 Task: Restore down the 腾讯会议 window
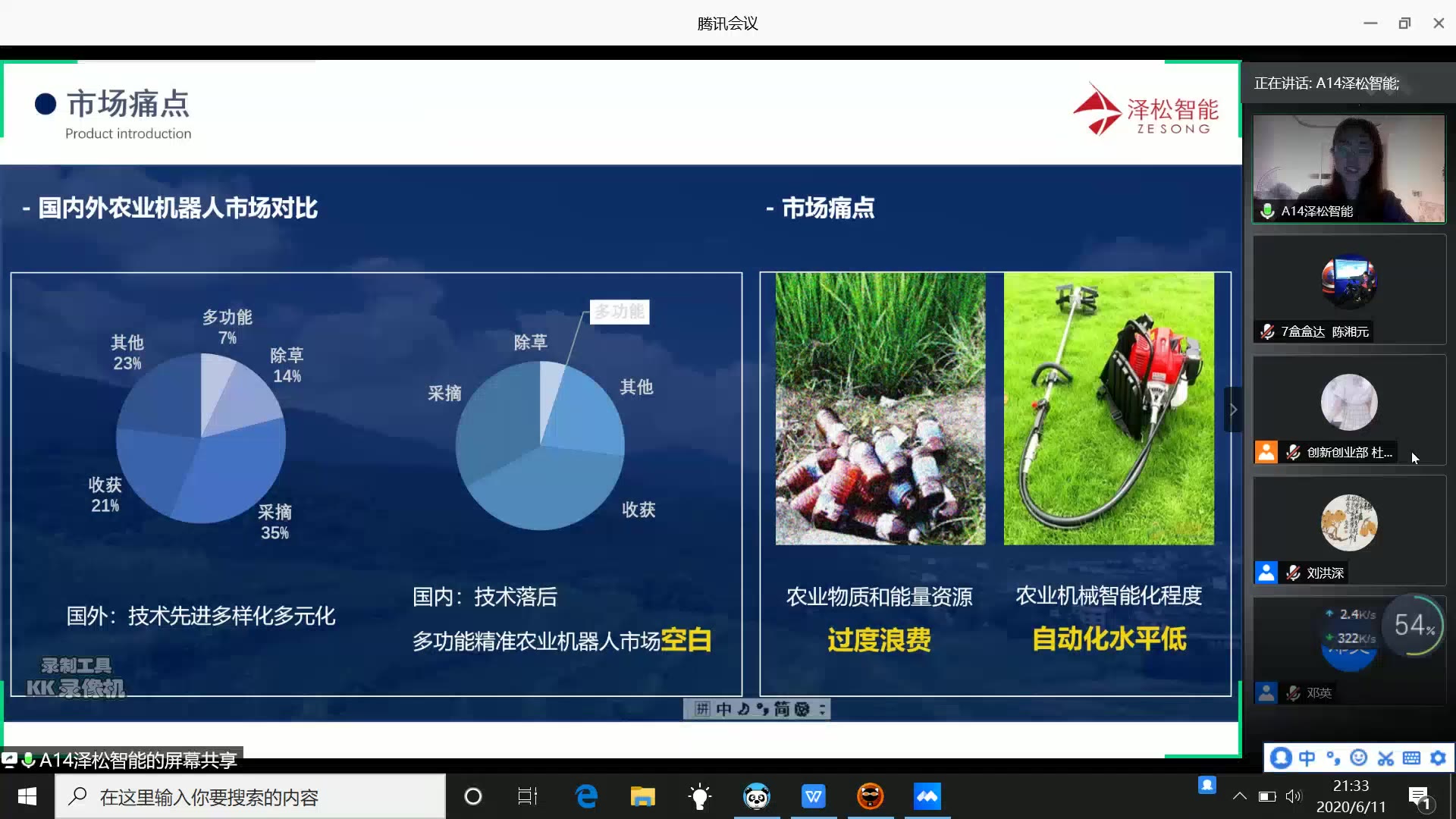1404,23
